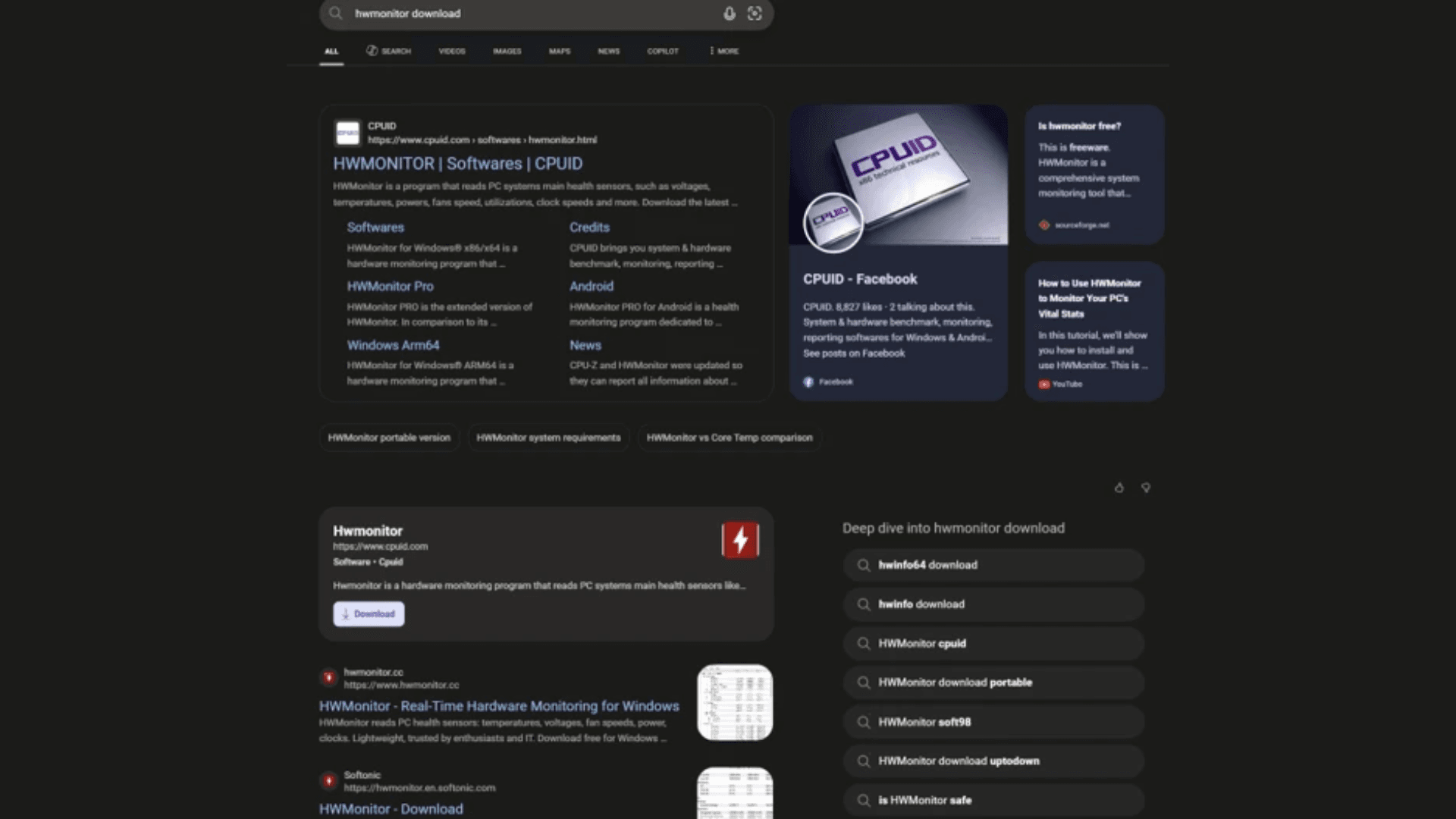Open HWMonitor - Download Softonic result
The image size is (1456, 819).
click(391, 809)
